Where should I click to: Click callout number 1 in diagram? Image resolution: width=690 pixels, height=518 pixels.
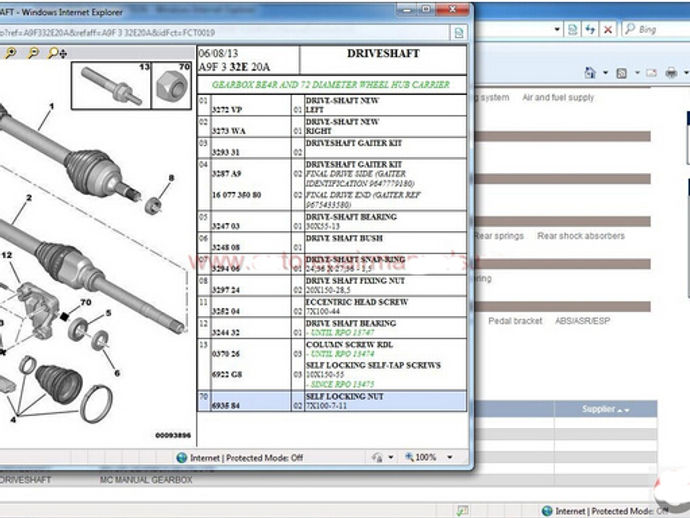(x=51, y=107)
